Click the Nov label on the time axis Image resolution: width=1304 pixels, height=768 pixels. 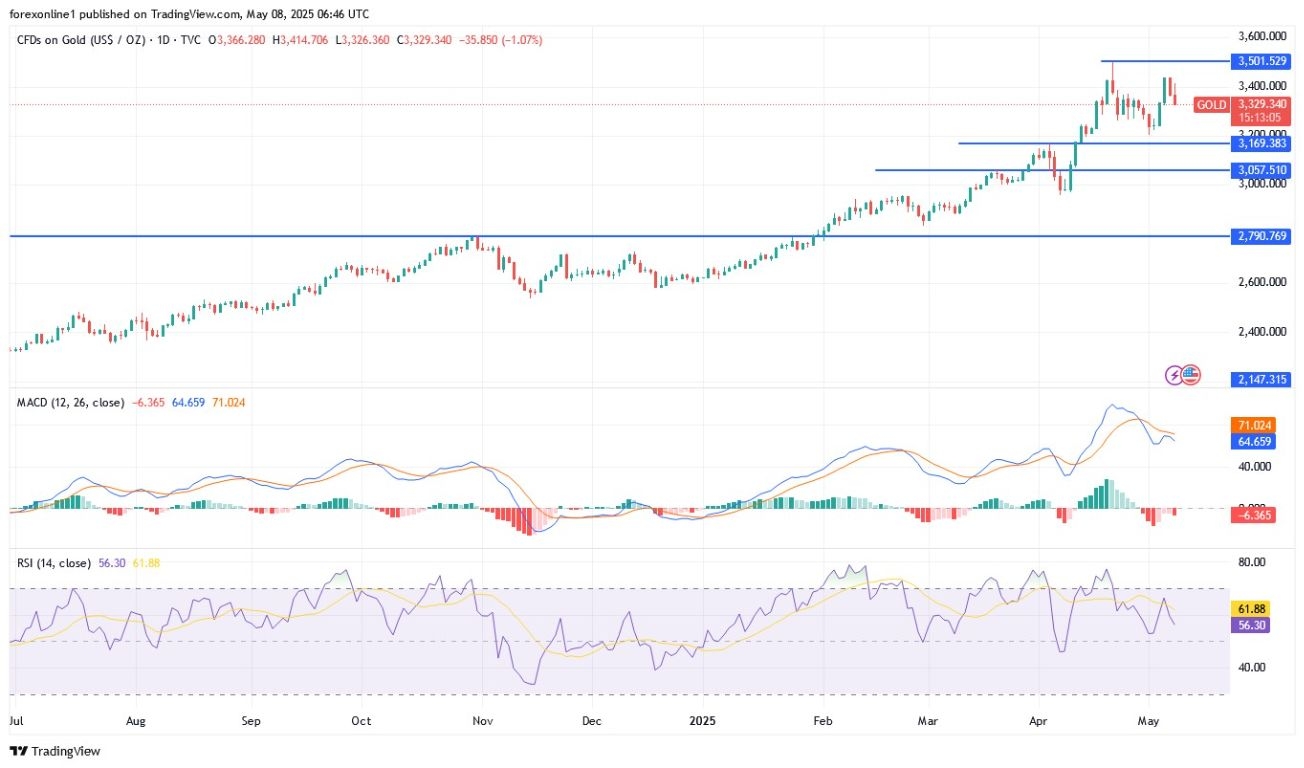[x=482, y=719]
